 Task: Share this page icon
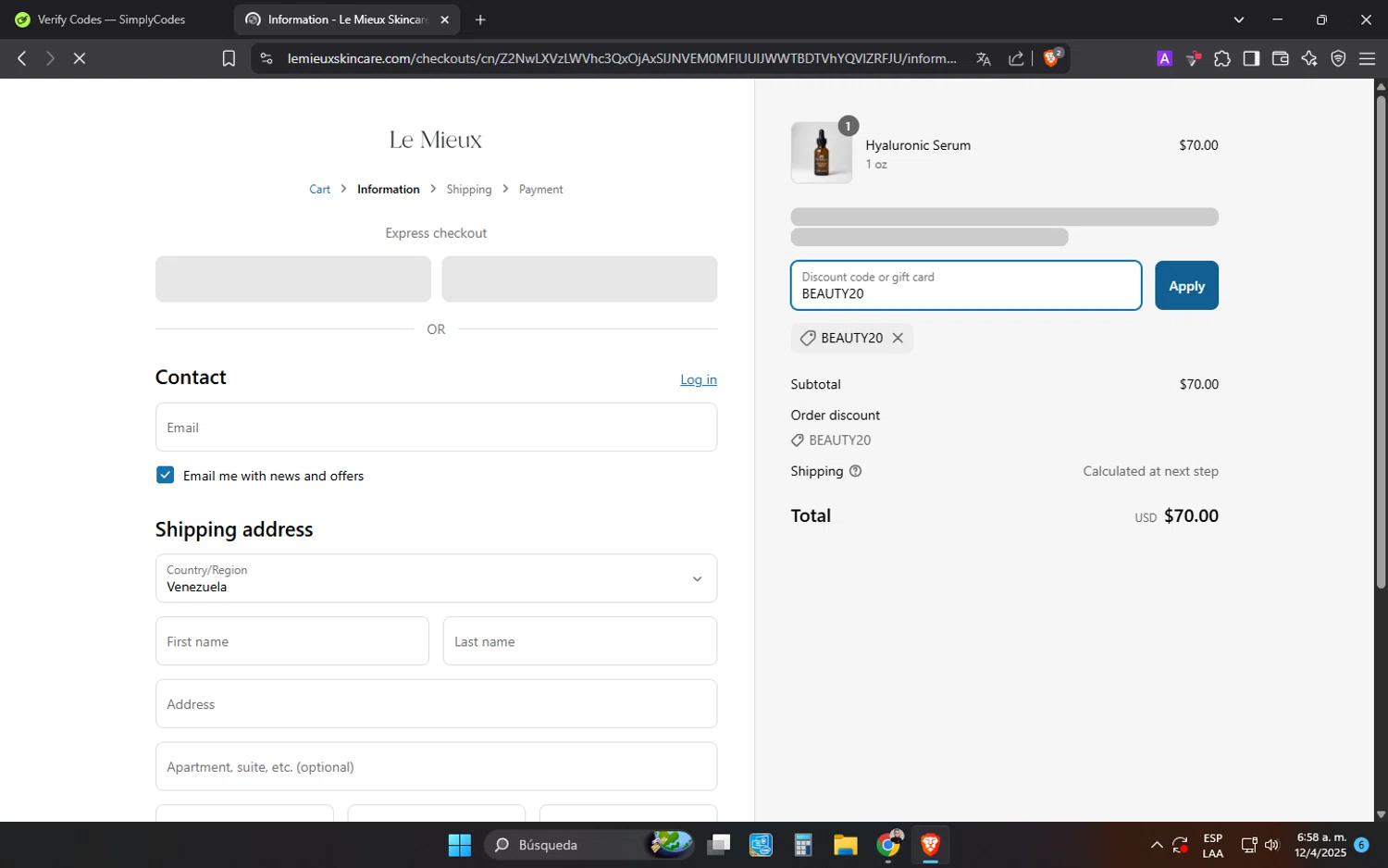pyautogui.click(x=1016, y=58)
